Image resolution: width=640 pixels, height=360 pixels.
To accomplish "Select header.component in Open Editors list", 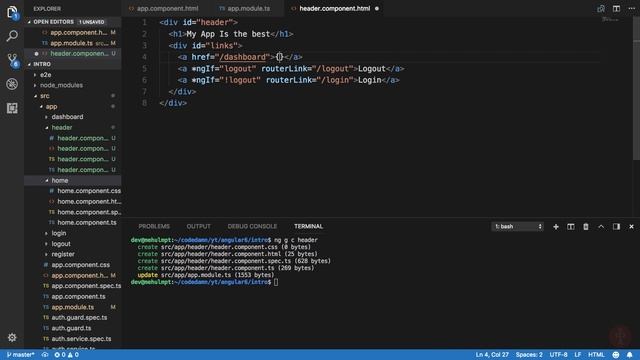I will 73,54.
